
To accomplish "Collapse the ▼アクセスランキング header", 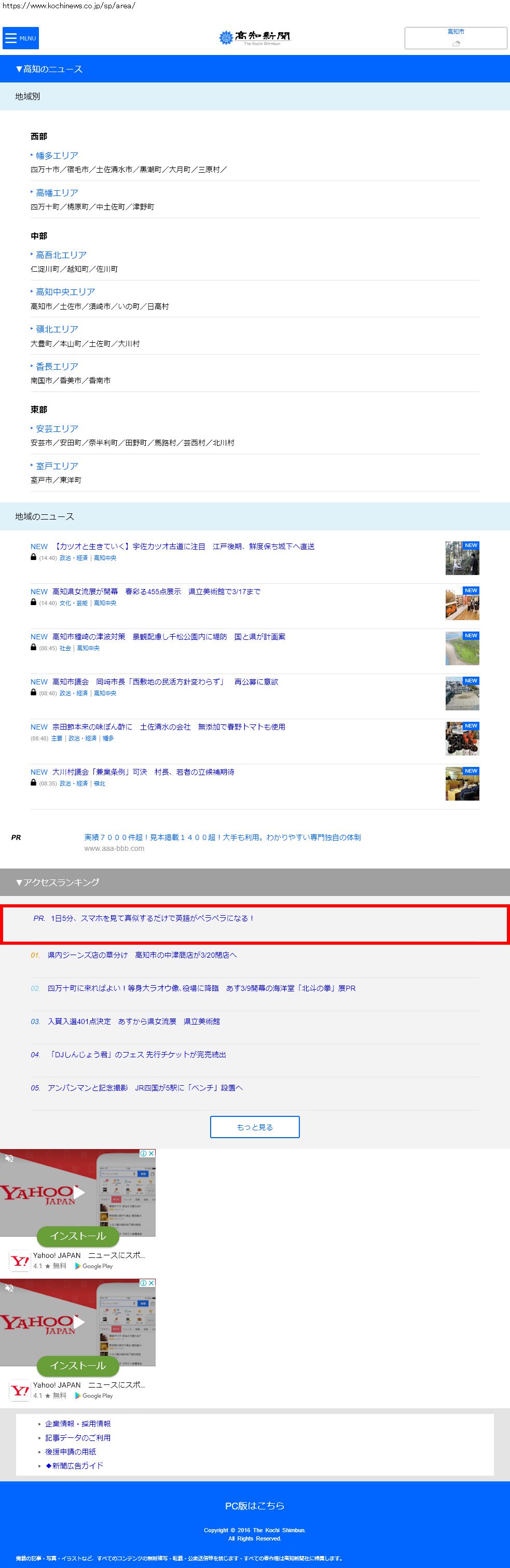I will [x=255, y=882].
